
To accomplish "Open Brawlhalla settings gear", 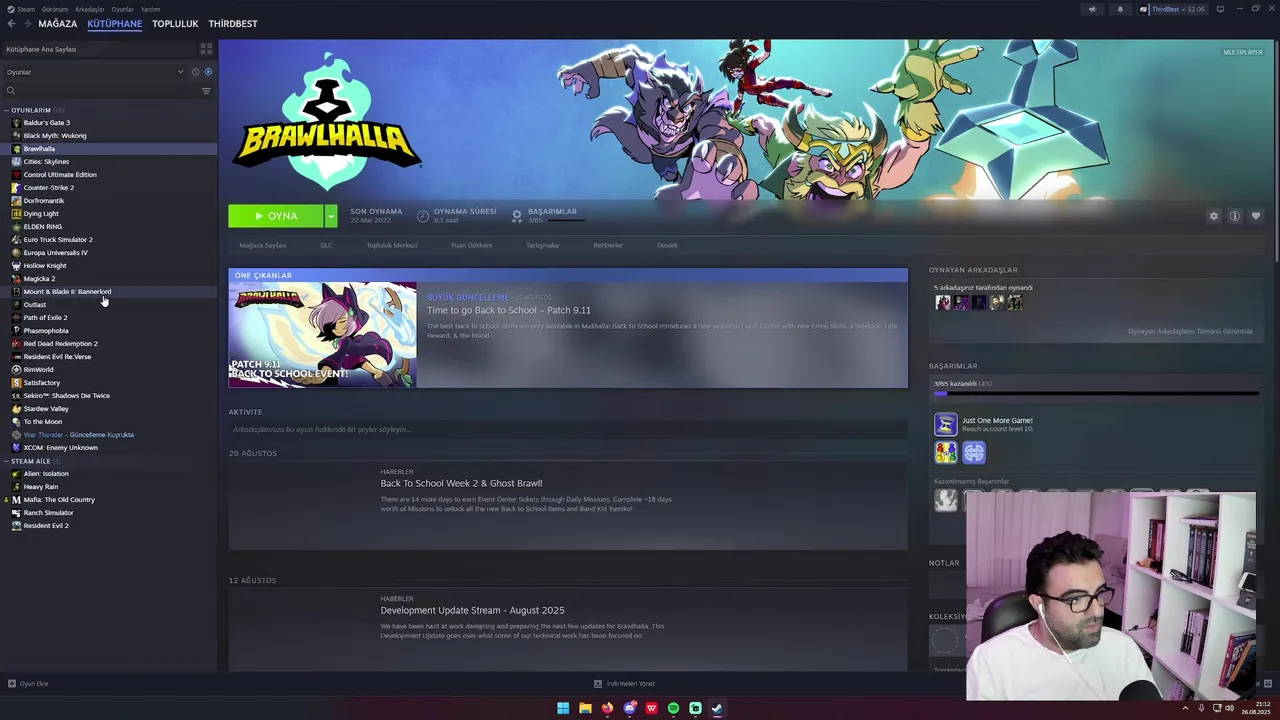I will click(x=1214, y=216).
